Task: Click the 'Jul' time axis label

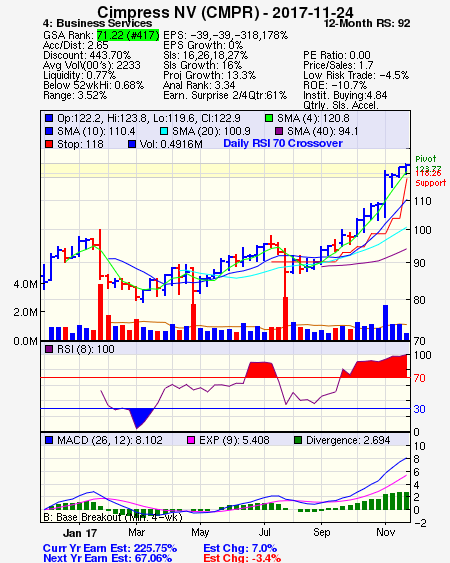Action: pyautogui.click(x=264, y=532)
